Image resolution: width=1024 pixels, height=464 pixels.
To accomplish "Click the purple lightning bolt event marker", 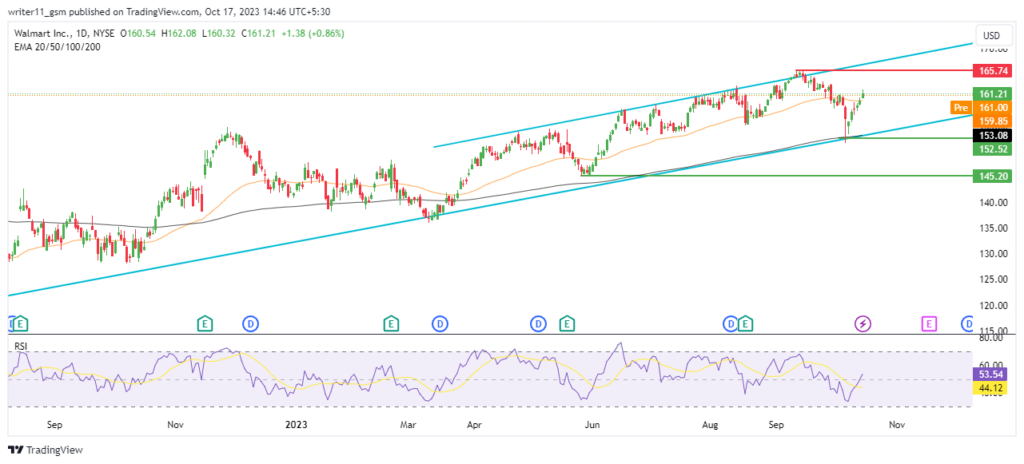I will pos(863,323).
